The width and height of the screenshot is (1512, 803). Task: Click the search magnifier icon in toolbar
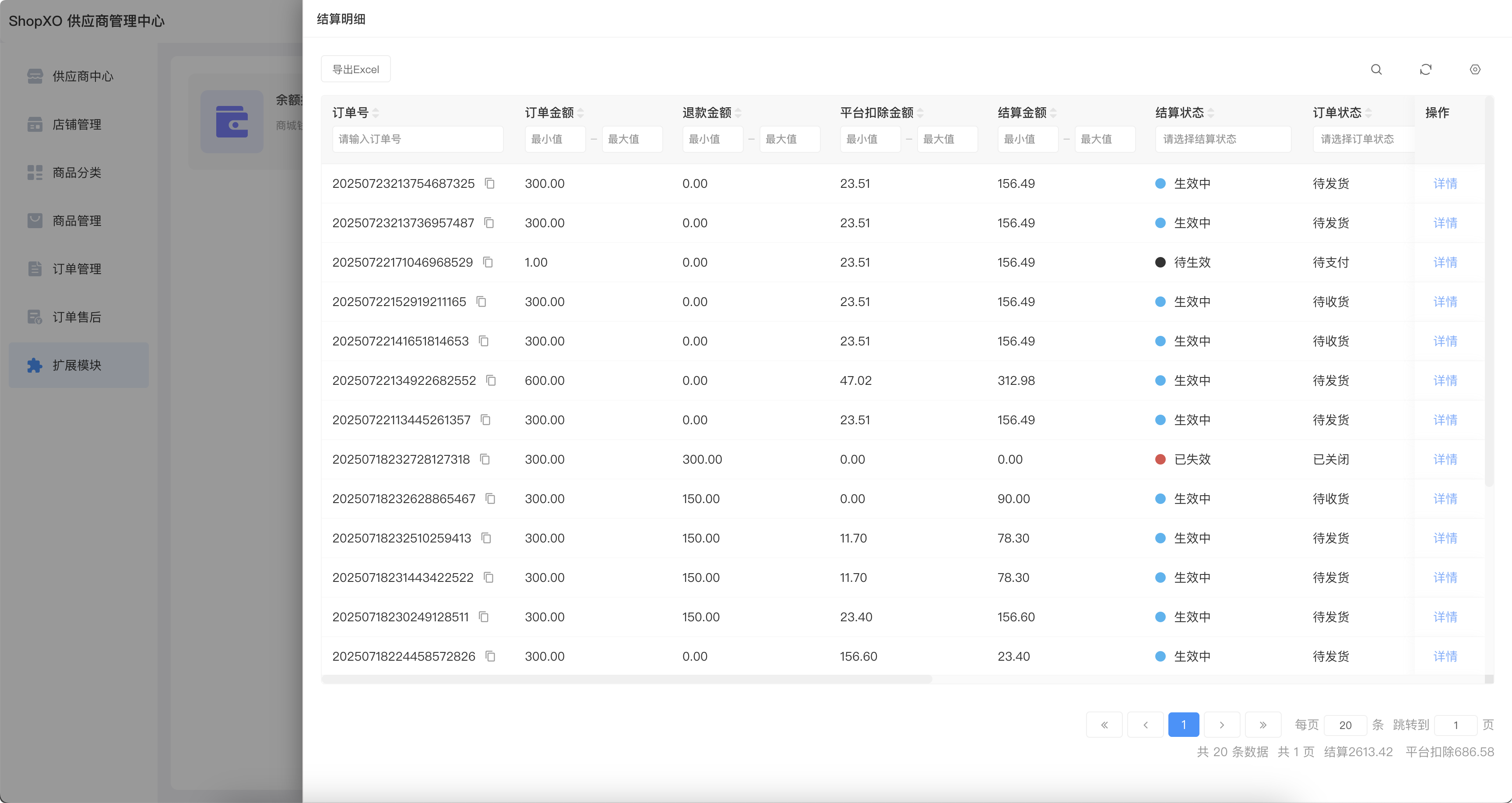1376,69
